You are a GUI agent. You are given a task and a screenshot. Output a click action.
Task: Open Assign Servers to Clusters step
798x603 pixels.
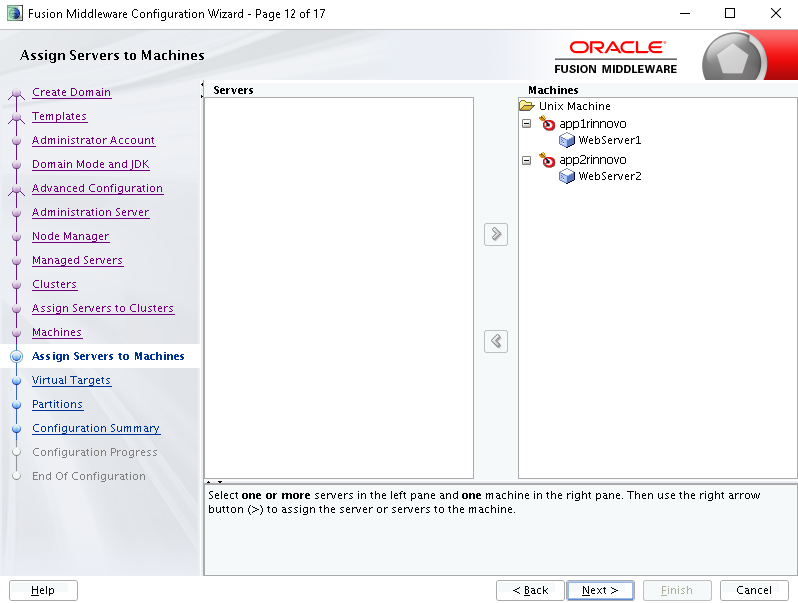point(103,308)
